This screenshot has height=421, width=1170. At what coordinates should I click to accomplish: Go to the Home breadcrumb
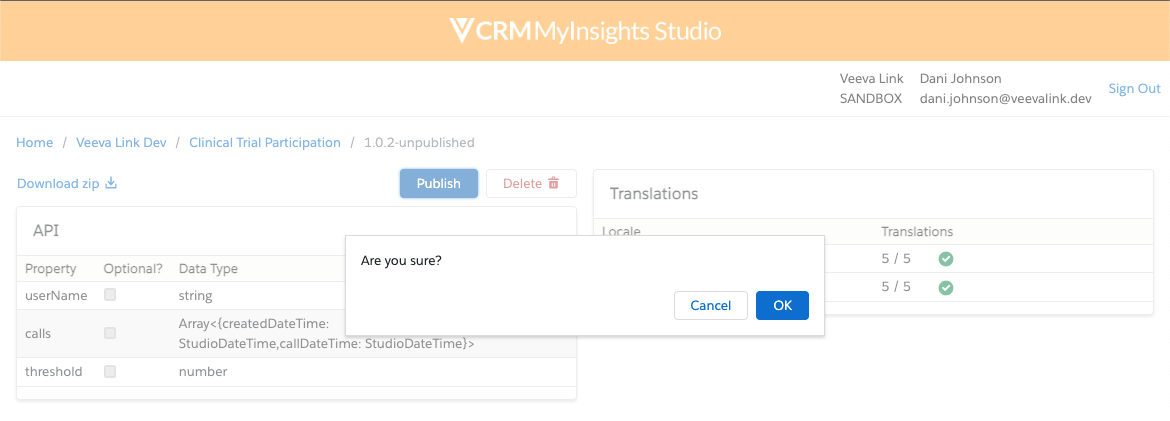coord(35,143)
